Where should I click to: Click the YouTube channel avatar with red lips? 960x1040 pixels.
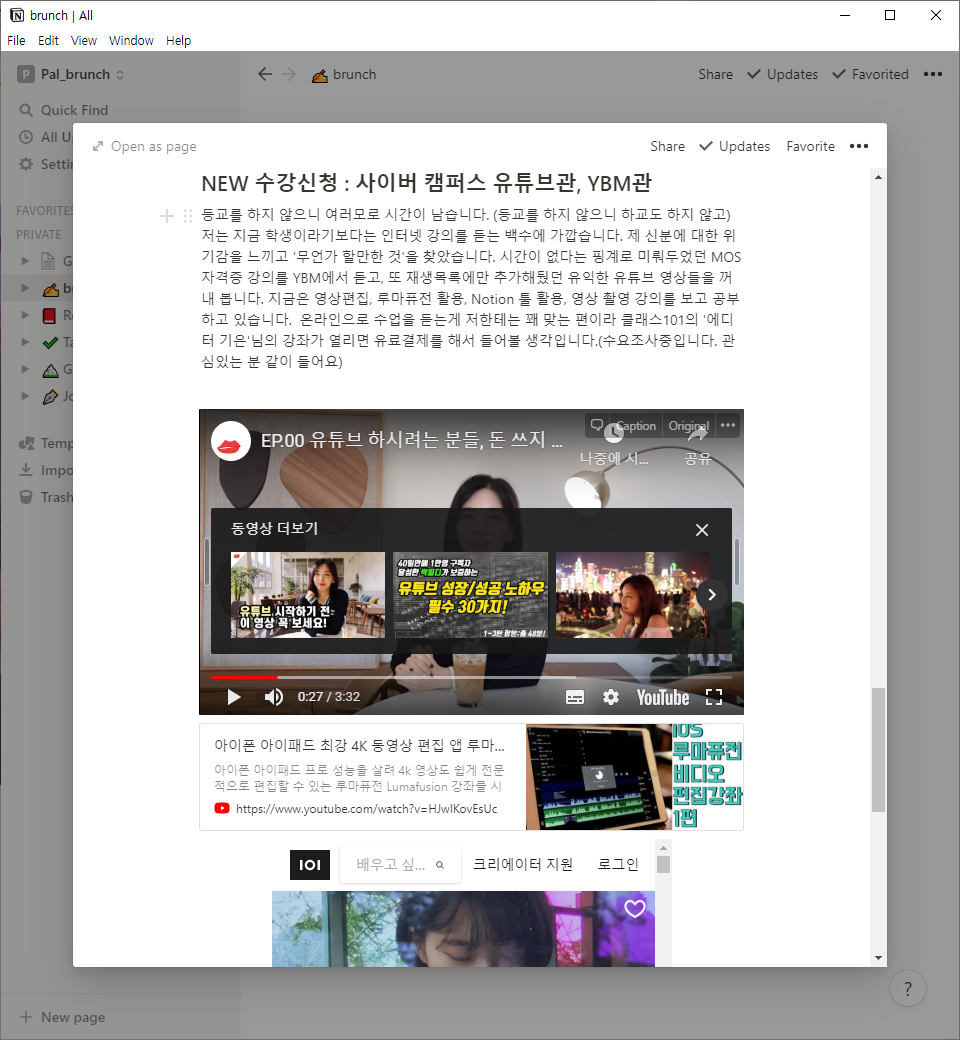[x=230, y=440]
